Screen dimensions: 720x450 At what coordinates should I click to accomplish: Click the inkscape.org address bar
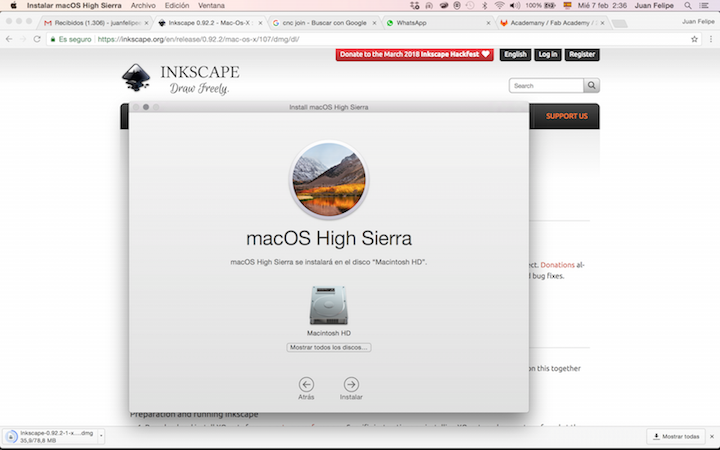(x=367, y=39)
